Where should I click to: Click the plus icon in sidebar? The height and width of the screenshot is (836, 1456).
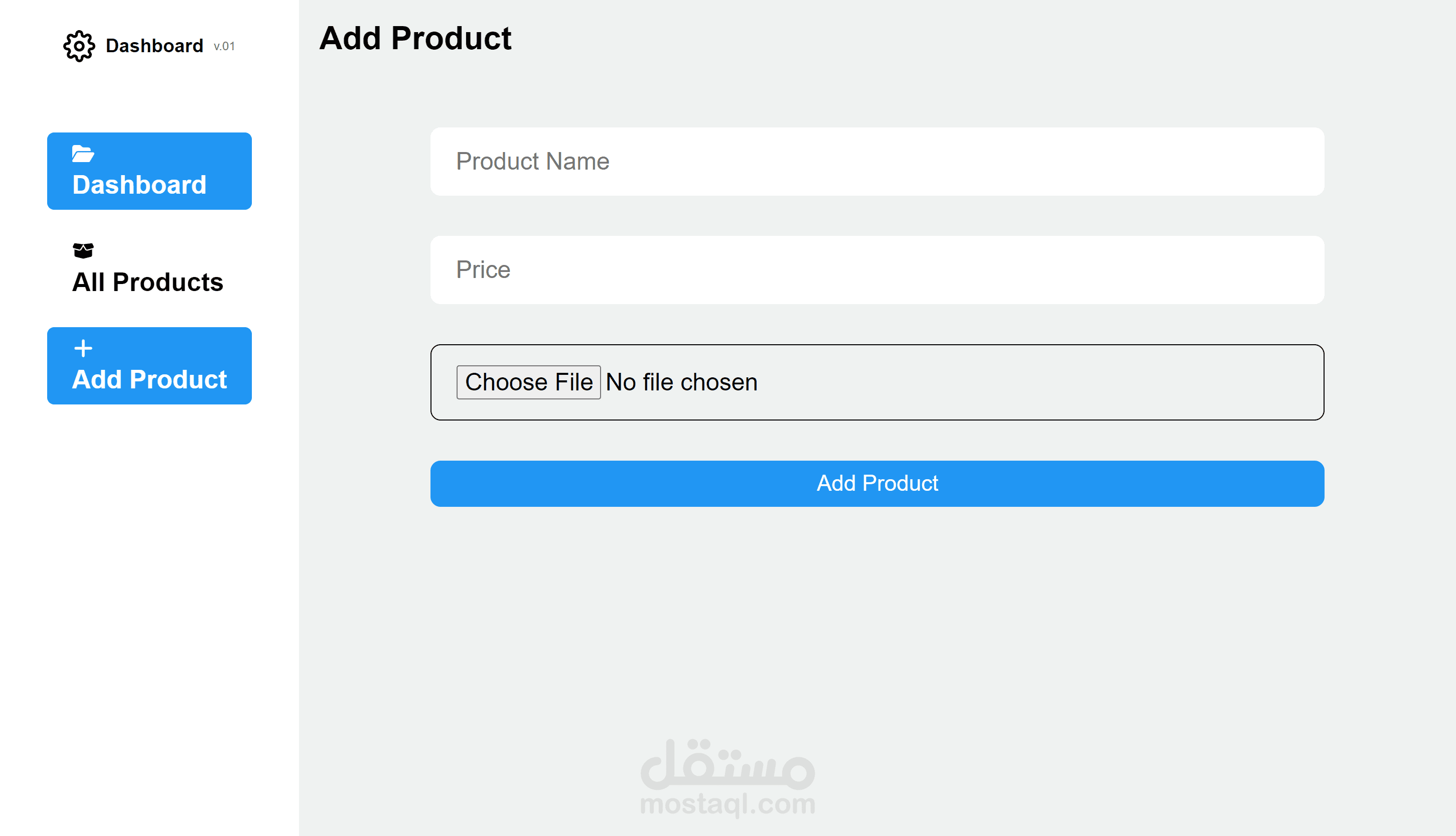click(83, 348)
